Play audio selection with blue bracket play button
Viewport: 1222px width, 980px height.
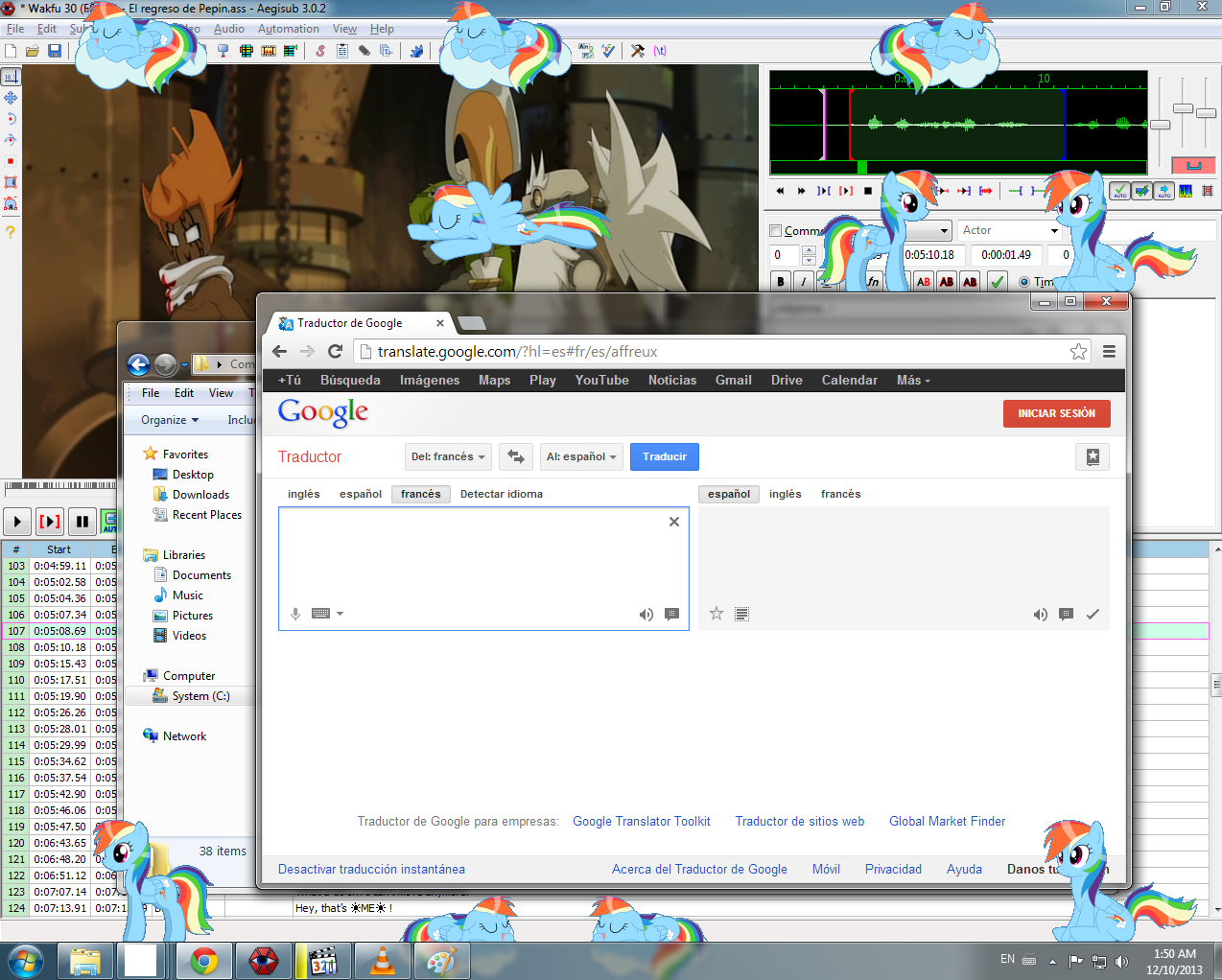[824, 191]
